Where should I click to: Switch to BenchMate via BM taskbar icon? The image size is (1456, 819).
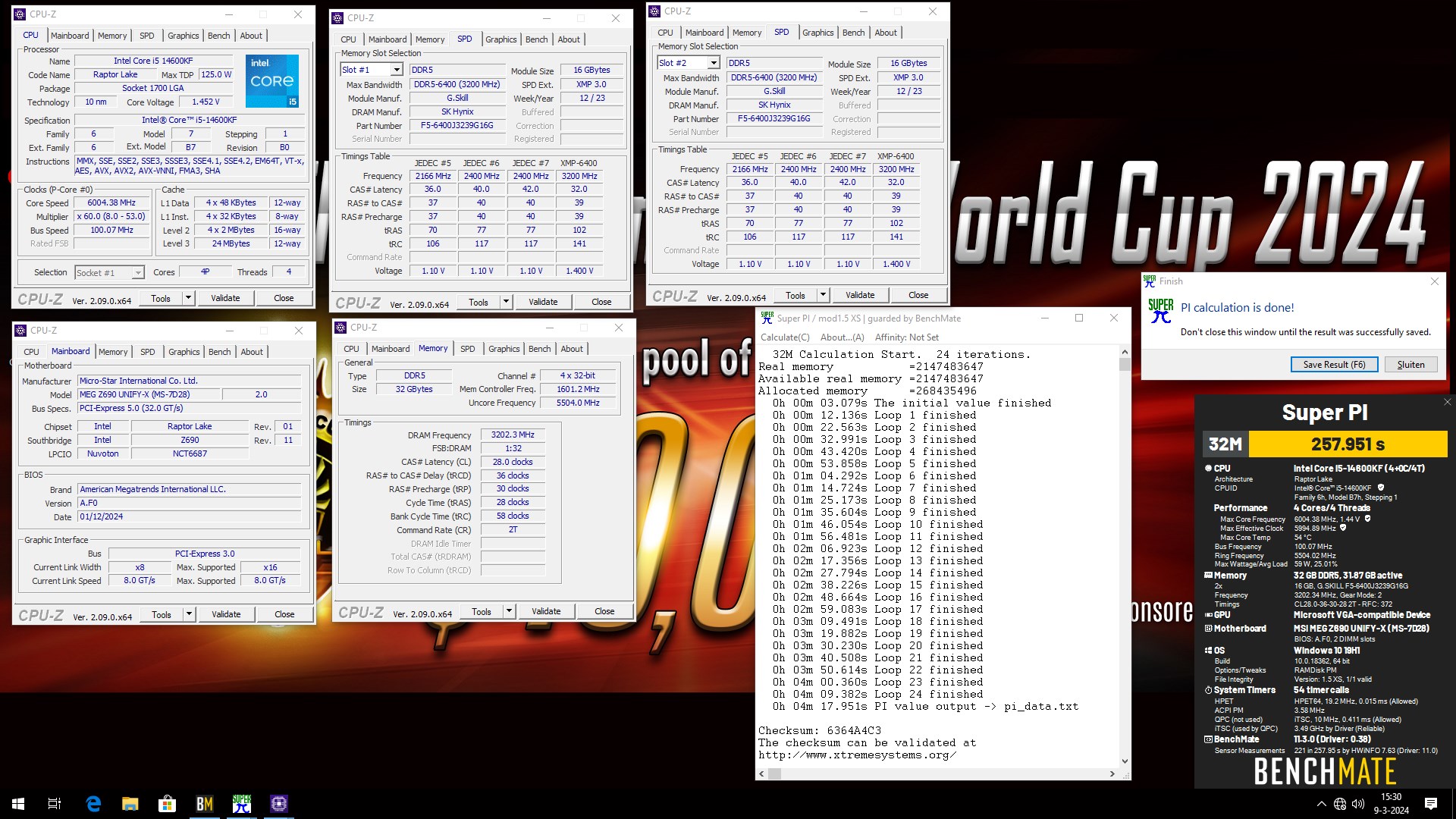[x=205, y=804]
